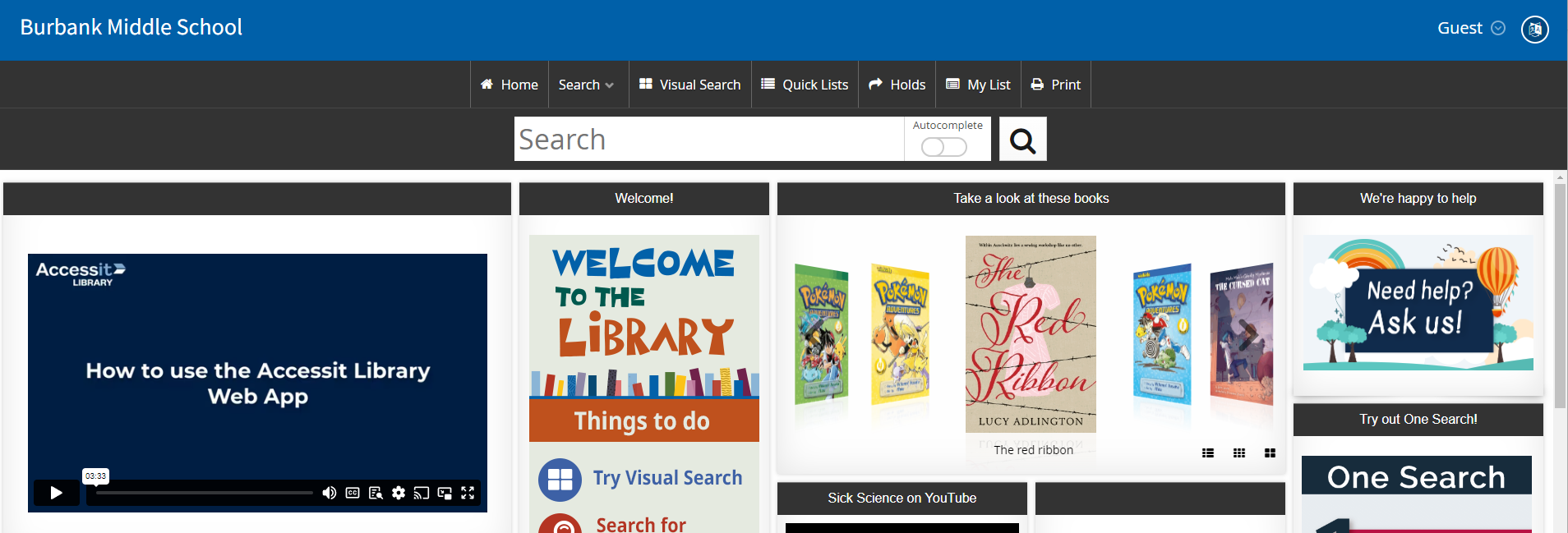Open Visual Search from the navigation bar
This screenshot has height=533, width=1568.
tap(690, 85)
